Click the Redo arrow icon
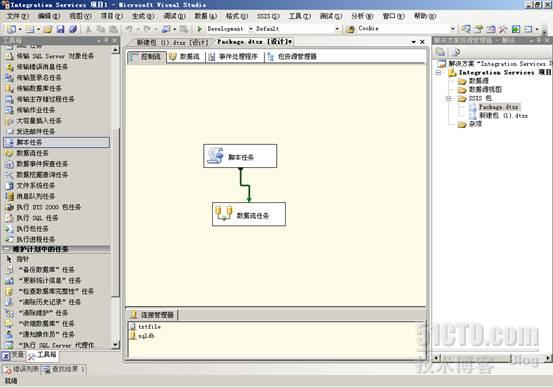 click(147, 29)
